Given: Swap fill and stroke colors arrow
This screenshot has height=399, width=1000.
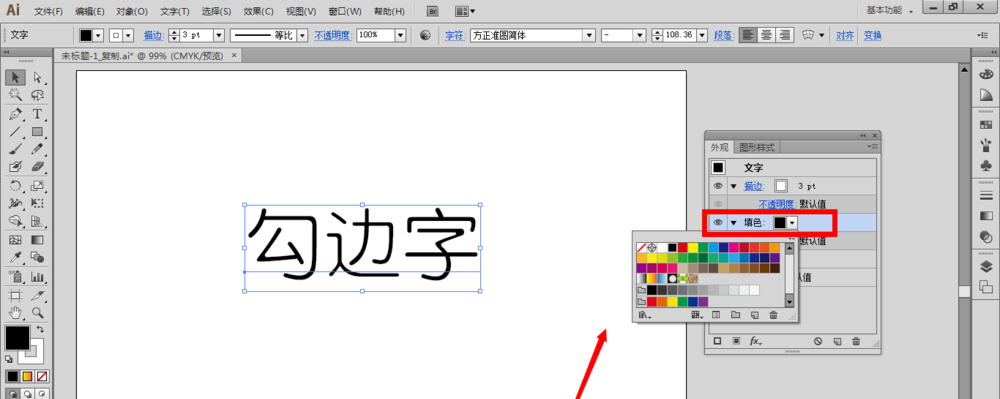Looking at the screenshot, I should [40, 329].
